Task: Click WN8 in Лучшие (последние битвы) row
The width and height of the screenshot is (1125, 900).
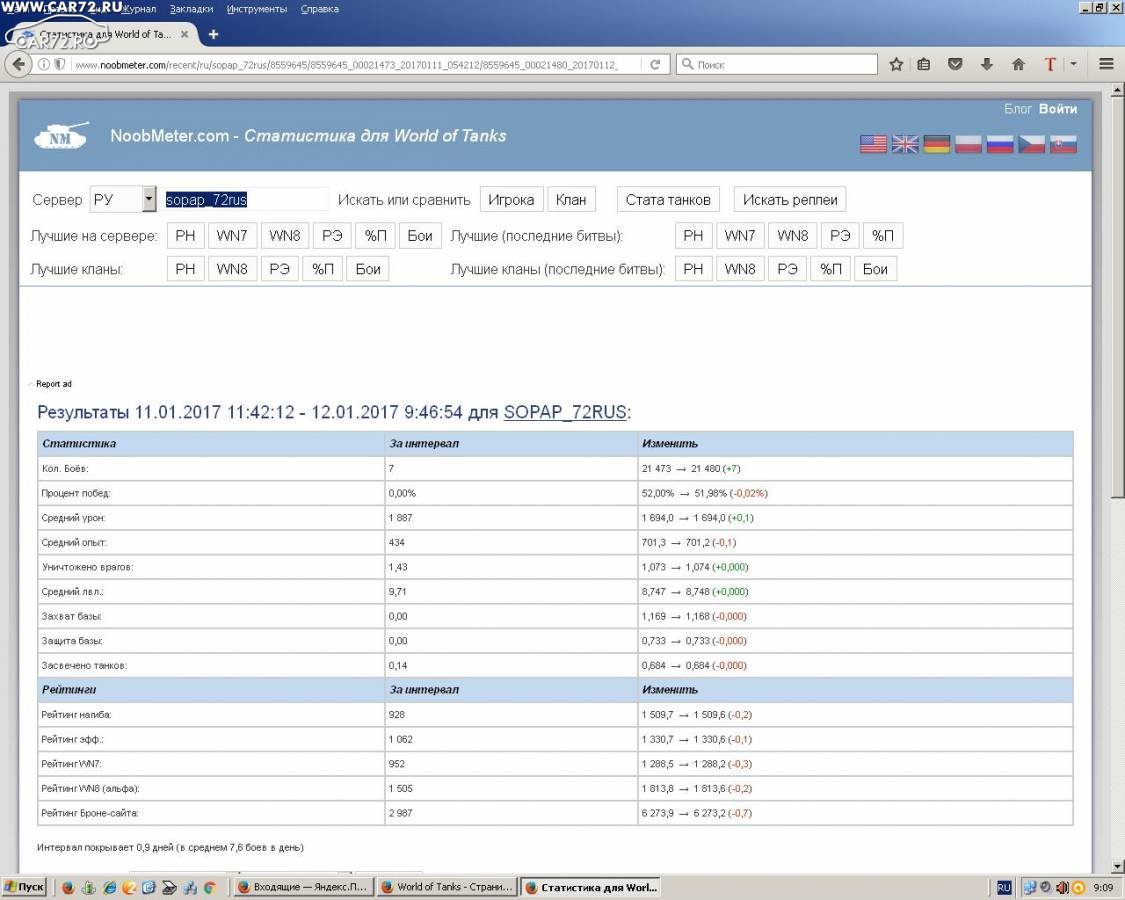Action: (x=792, y=235)
